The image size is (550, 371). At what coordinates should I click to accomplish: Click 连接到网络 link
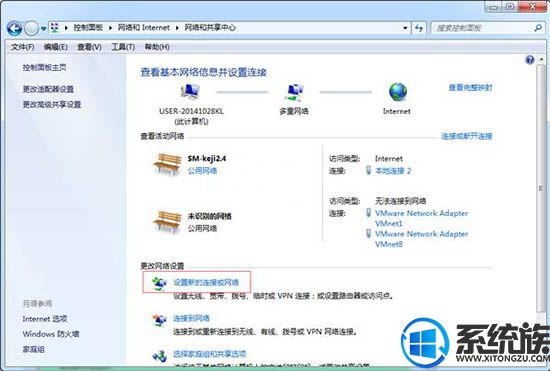click(191, 318)
